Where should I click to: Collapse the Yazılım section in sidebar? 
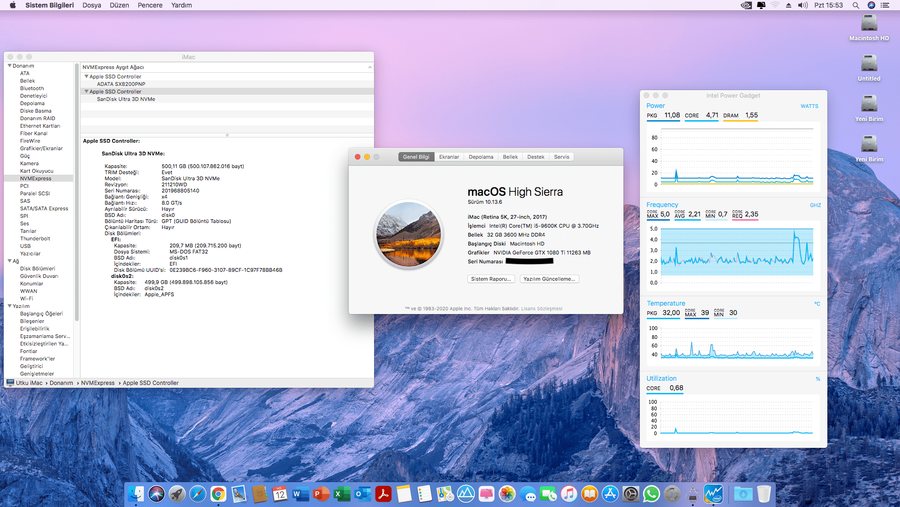(10, 306)
